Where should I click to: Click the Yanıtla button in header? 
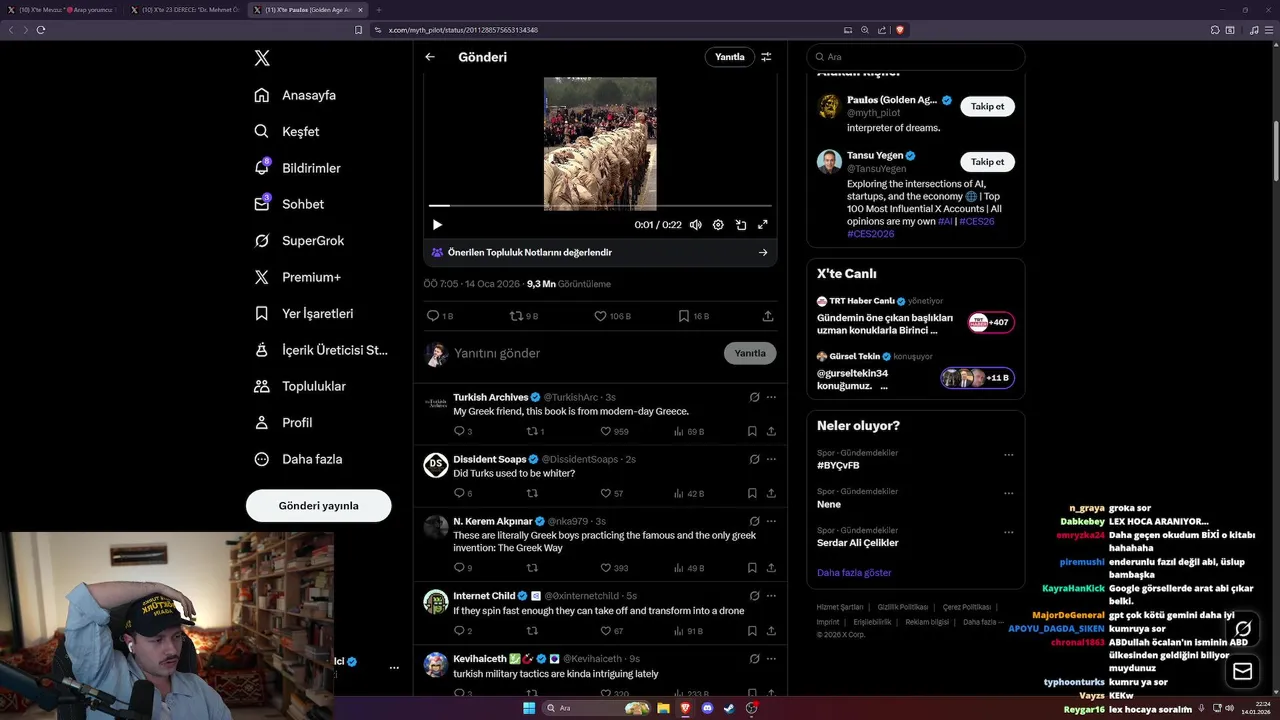tap(730, 57)
